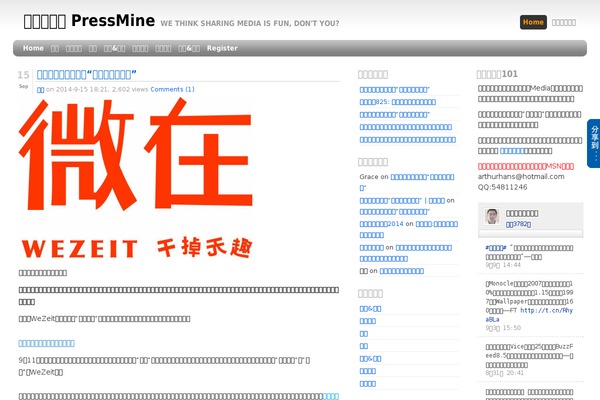Click the Weibo post mentioning Monocle

529,301
